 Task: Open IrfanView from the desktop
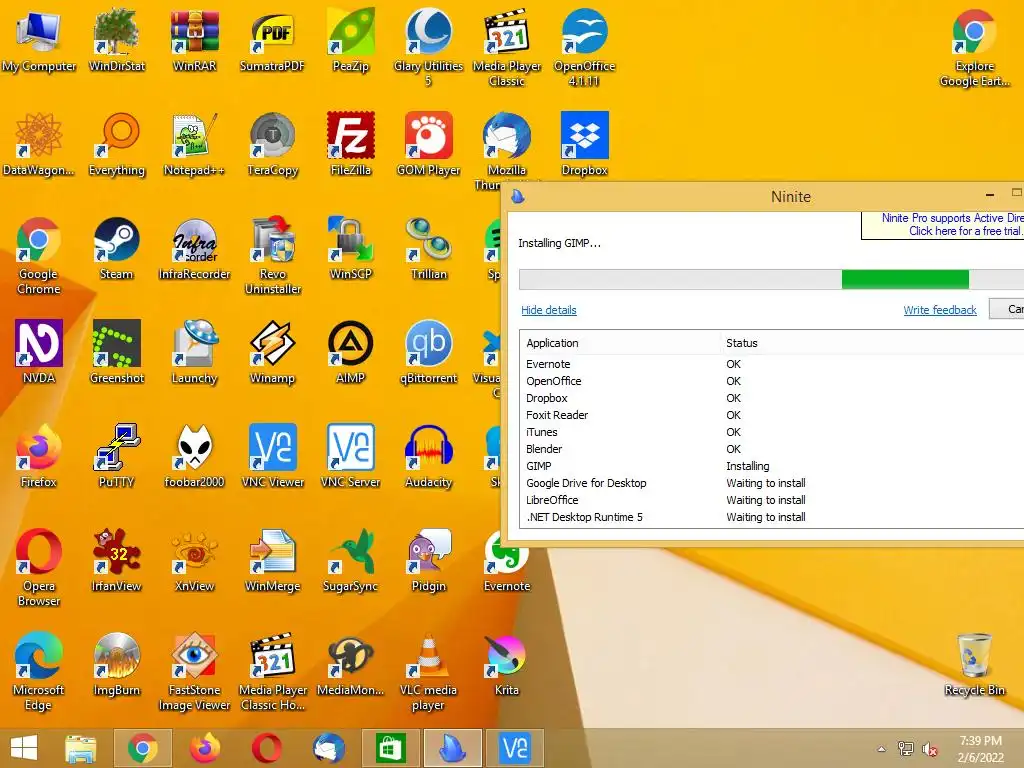(x=116, y=560)
